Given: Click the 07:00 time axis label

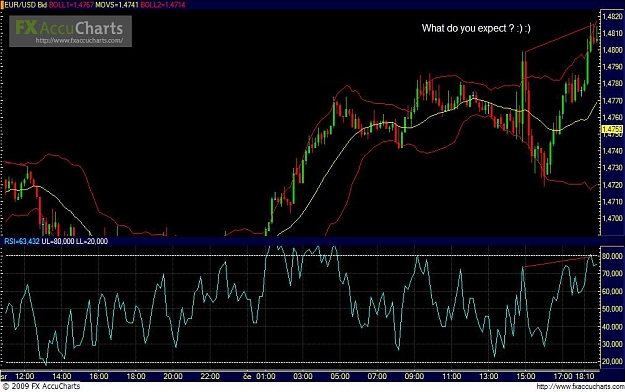Looking at the screenshot, I should pos(377,376).
